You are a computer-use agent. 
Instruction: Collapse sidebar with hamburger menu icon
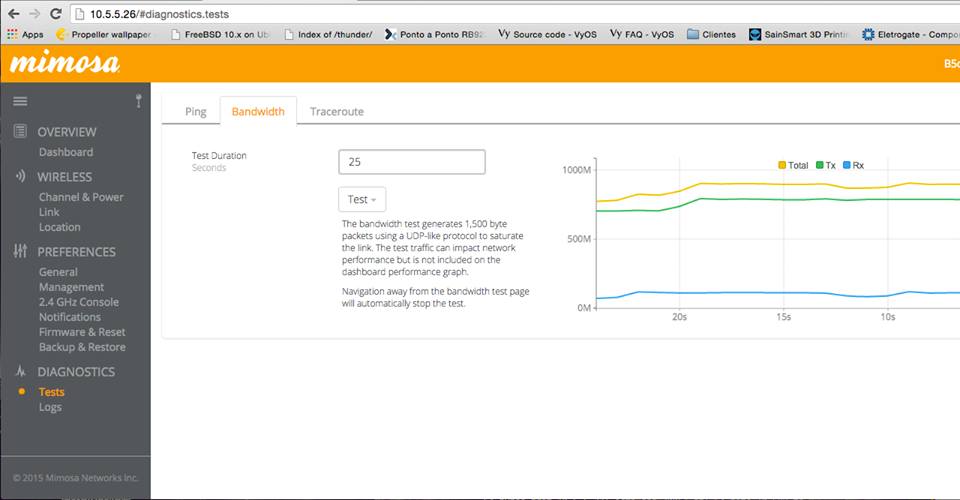20,101
